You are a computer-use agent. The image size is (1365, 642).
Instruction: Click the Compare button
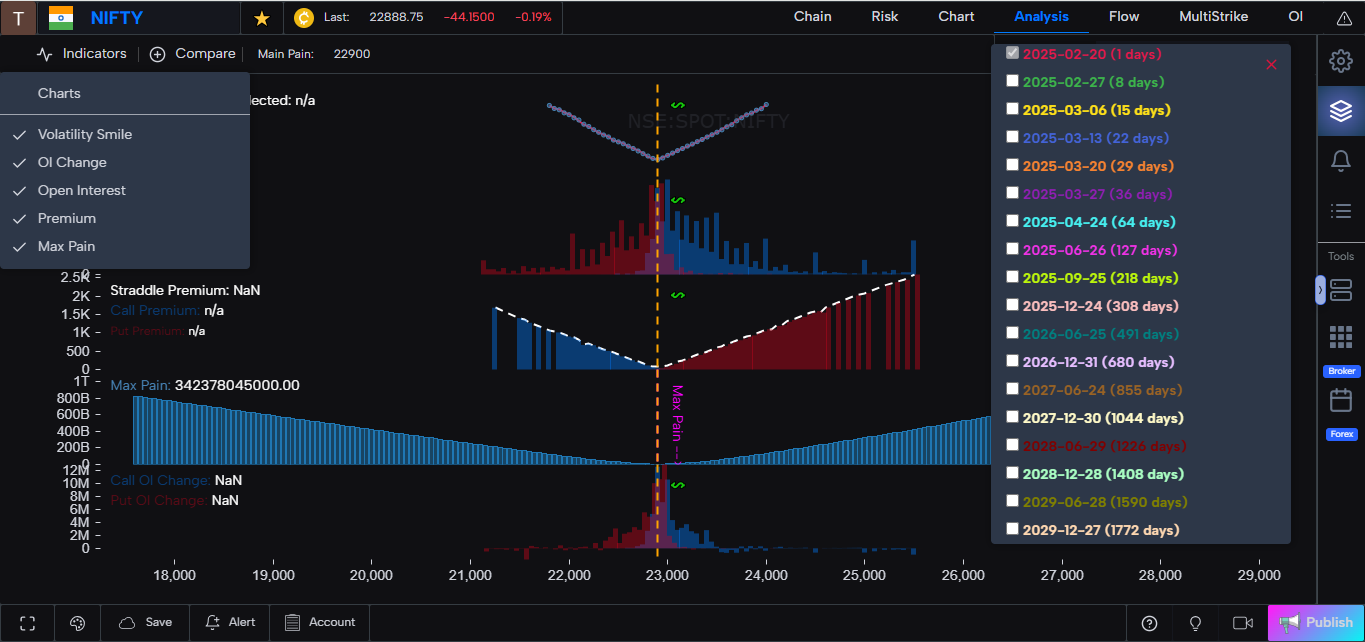click(193, 54)
